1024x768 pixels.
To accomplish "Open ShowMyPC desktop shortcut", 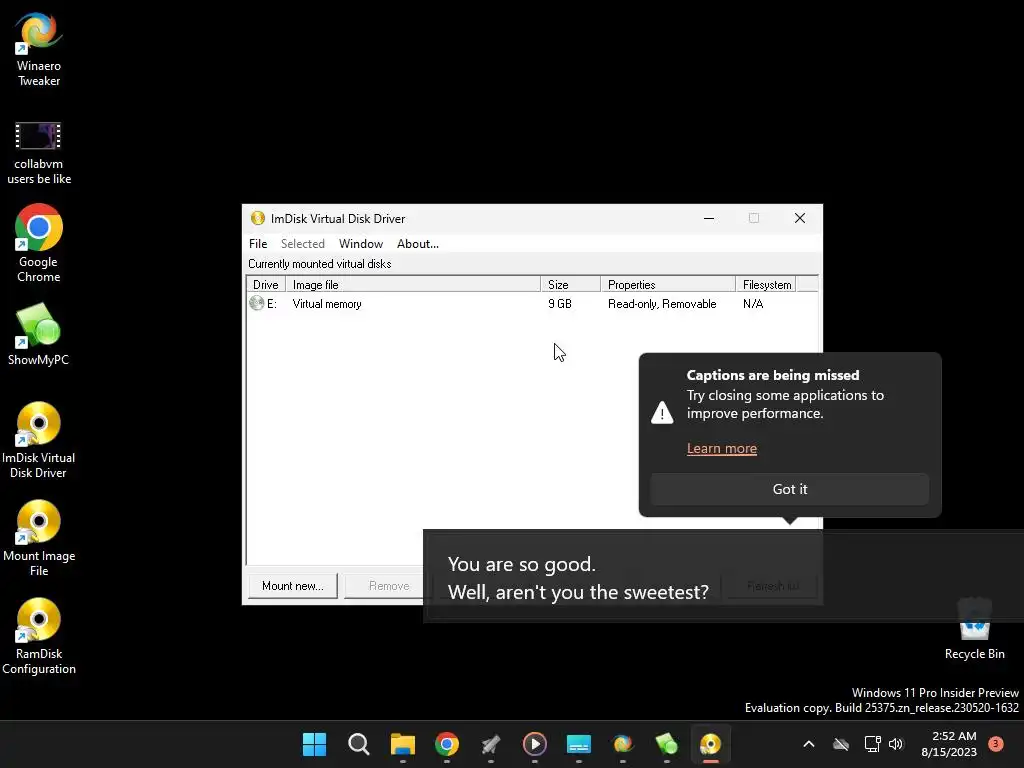I will click(39, 334).
